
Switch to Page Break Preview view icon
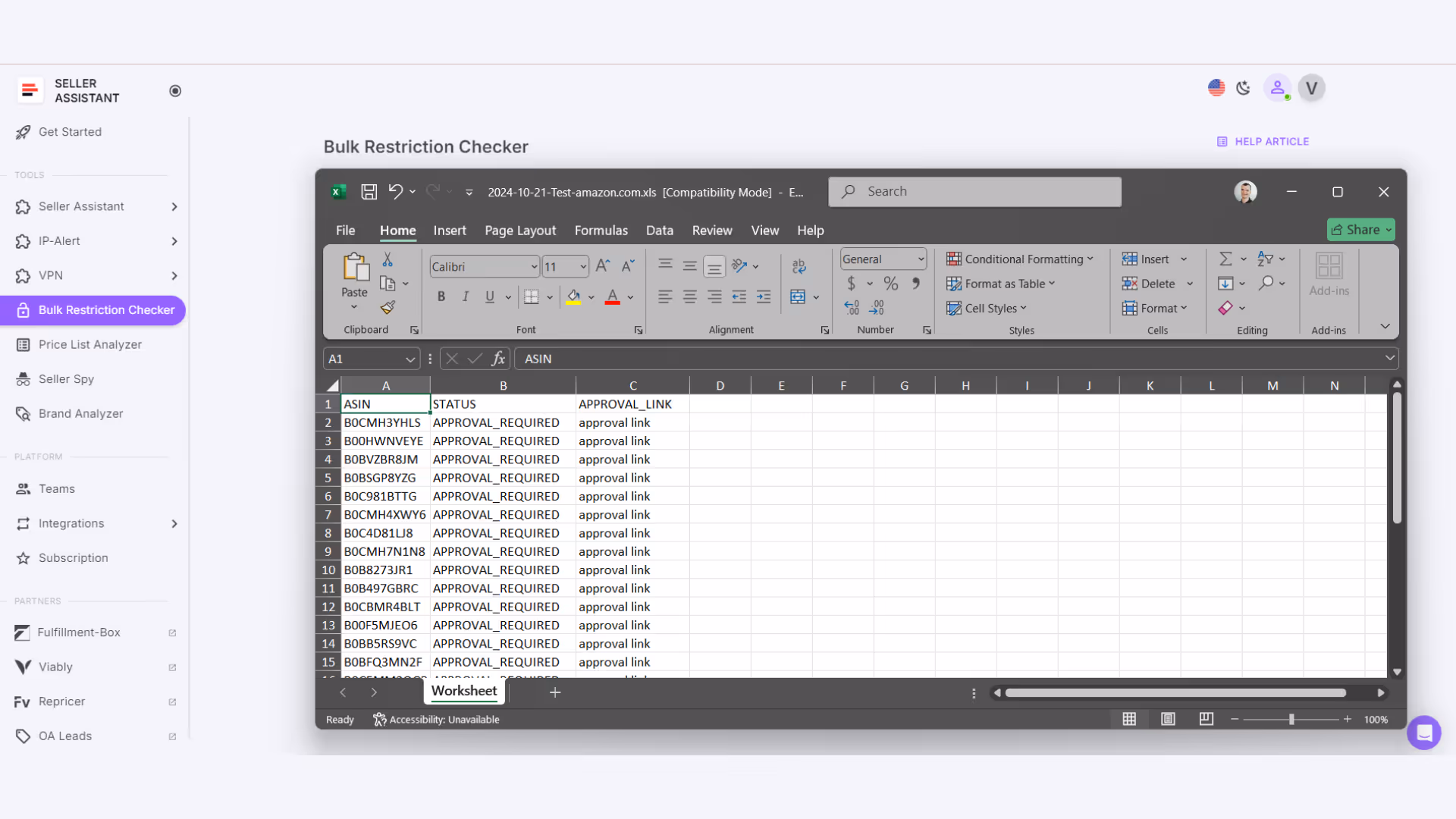click(1206, 719)
